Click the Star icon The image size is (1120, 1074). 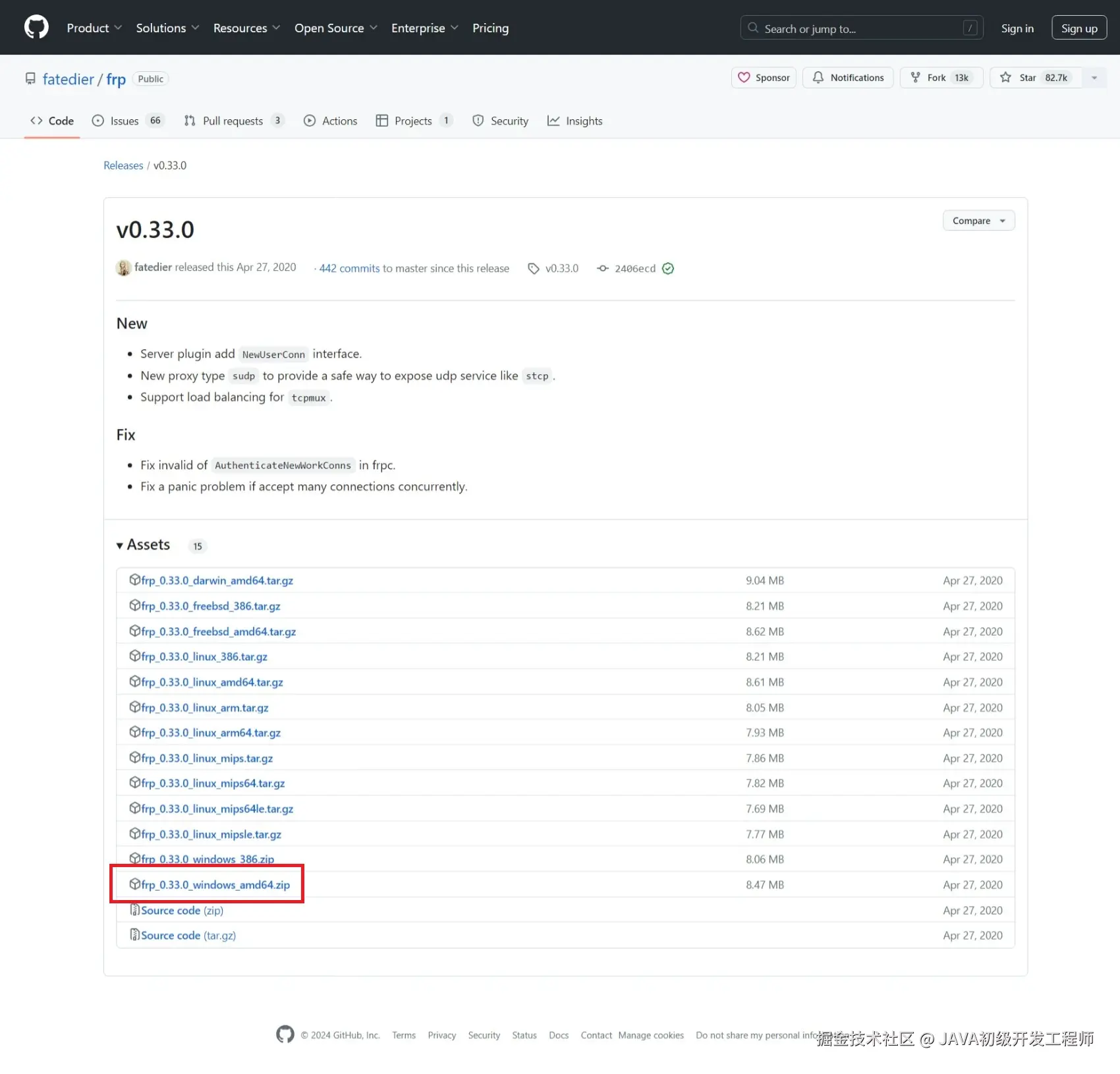coord(1005,77)
